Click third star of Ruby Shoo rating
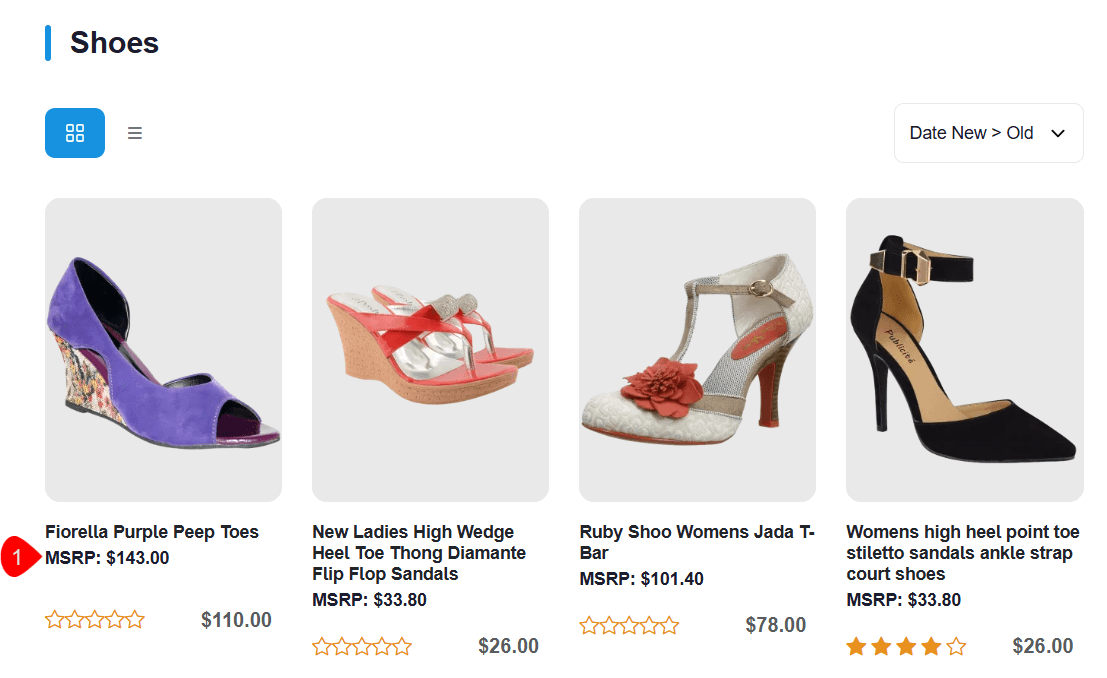 [x=629, y=626]
